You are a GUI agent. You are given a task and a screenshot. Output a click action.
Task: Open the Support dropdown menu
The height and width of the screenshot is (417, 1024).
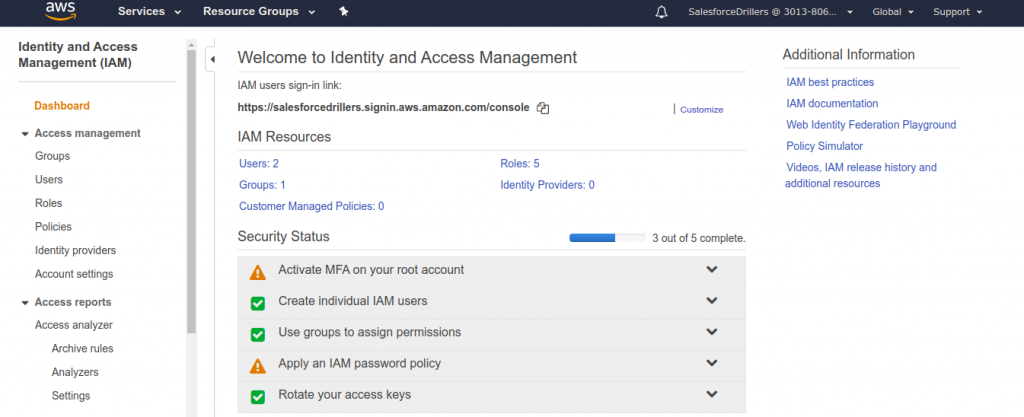[957, 12]
